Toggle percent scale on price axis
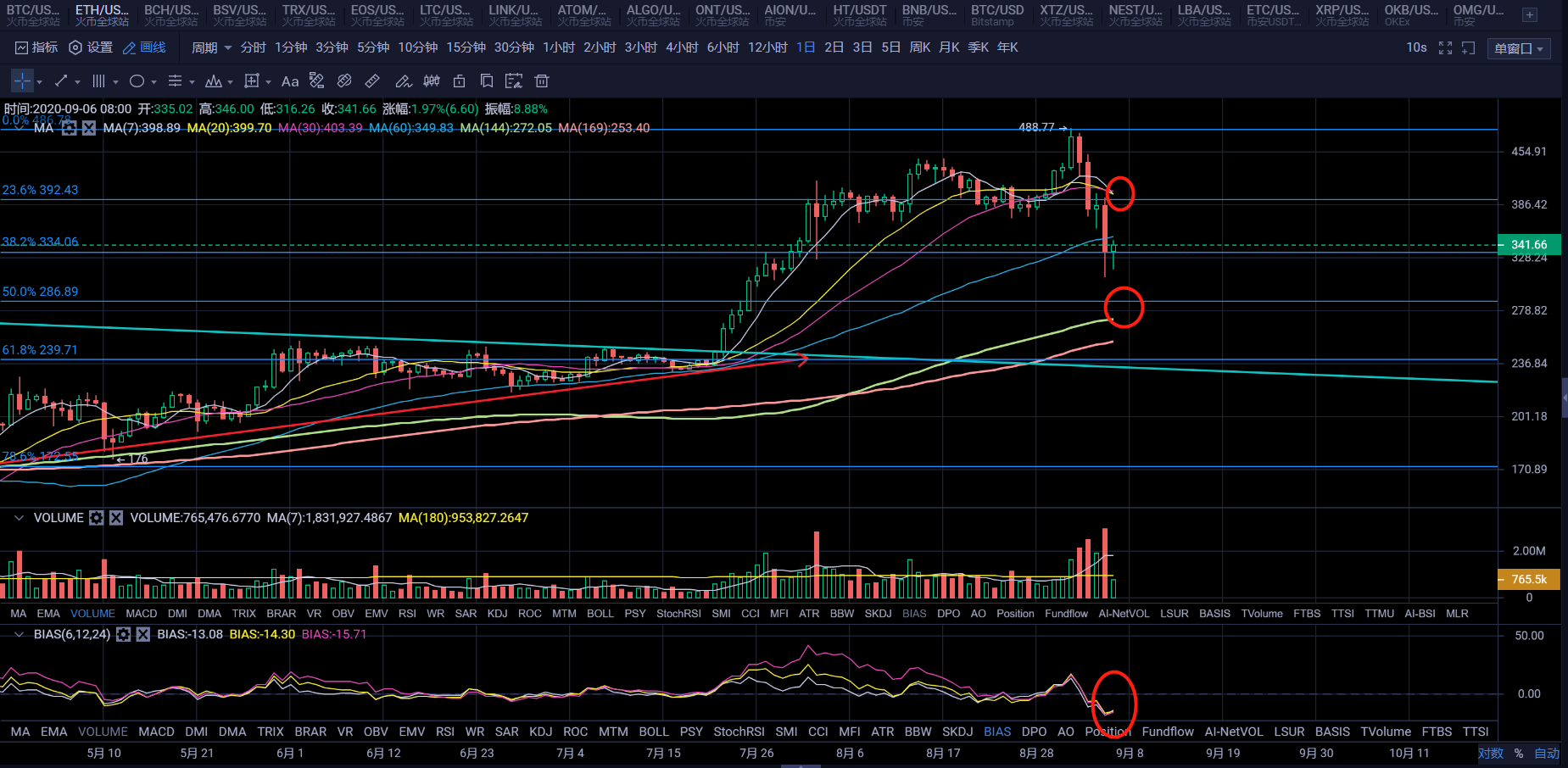This screenshot has height=768, width=1568. tap(1519, 753)
